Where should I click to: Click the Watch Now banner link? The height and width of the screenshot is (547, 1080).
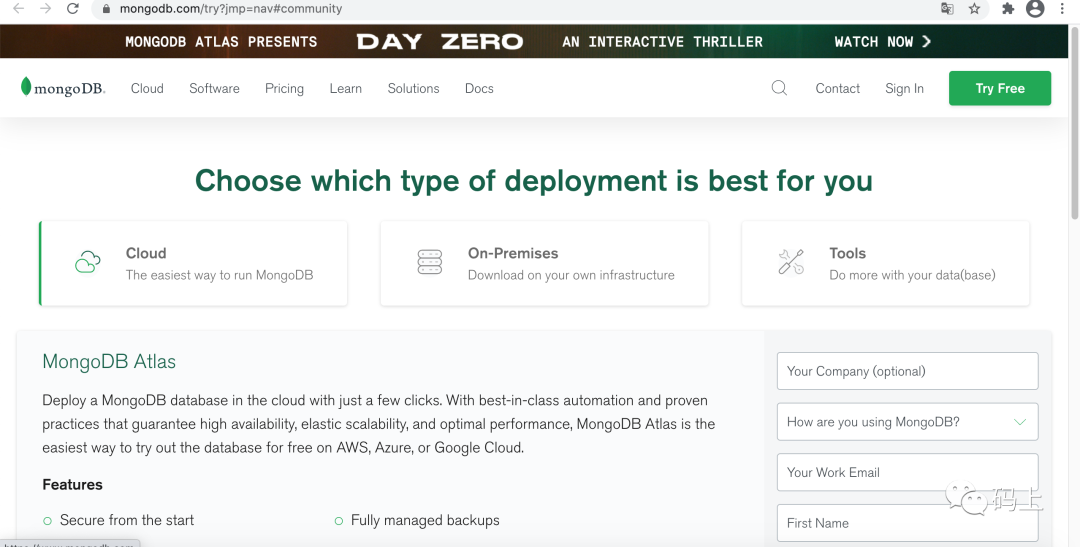[x=882, y=42]
